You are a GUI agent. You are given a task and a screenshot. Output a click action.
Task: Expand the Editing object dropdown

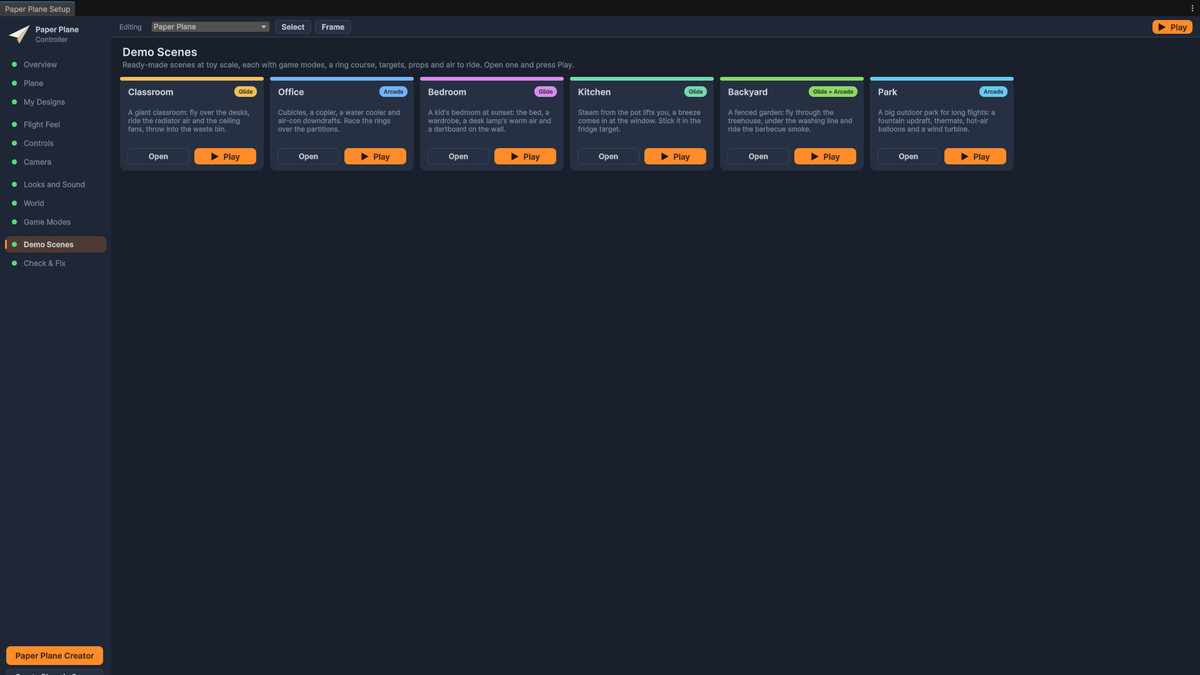[x=210, y=27]
